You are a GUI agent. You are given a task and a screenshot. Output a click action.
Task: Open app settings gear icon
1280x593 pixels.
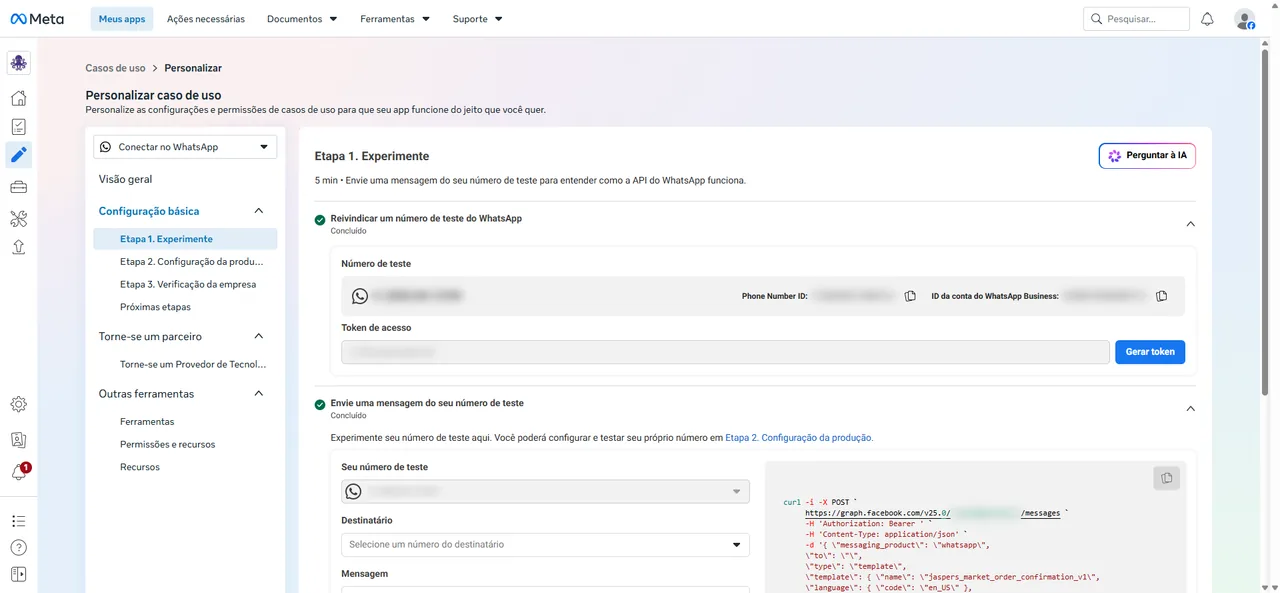(19, 405)
